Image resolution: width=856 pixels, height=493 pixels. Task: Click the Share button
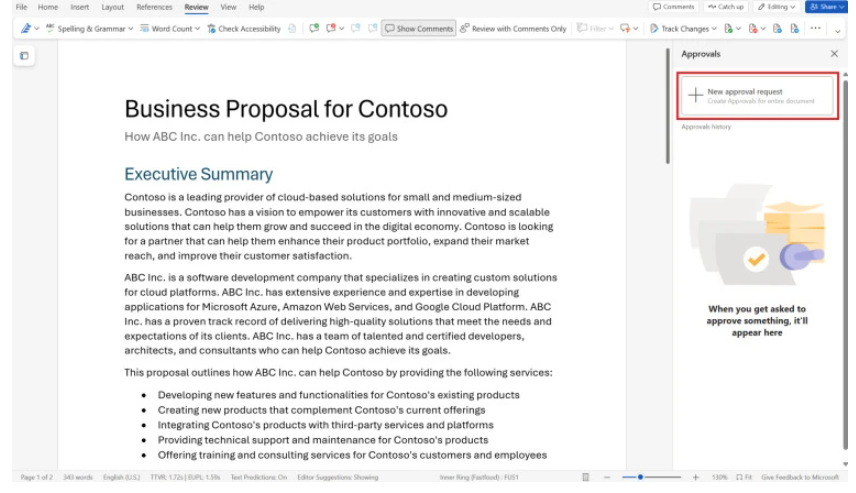tap(826, 7)
